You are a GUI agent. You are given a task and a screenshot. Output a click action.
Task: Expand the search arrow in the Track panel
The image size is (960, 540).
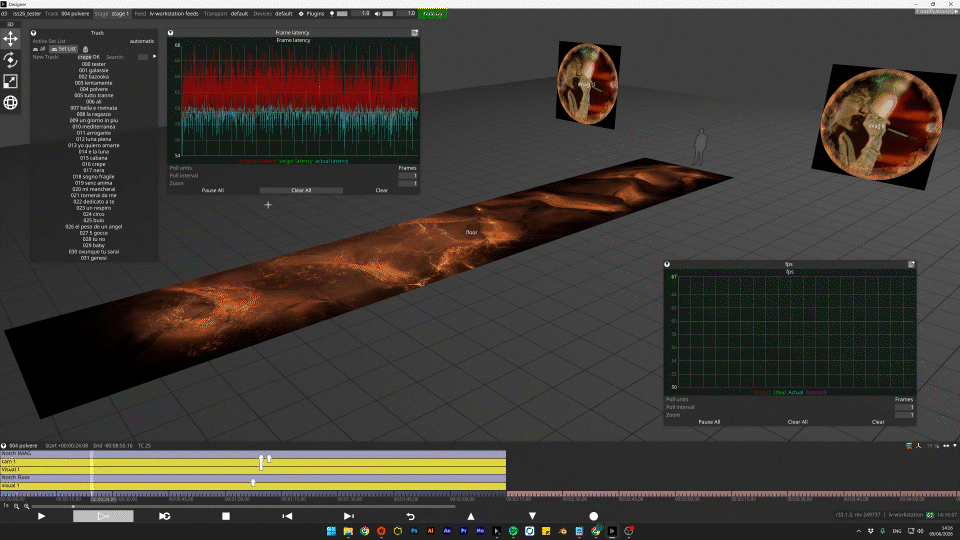[154, 57]
